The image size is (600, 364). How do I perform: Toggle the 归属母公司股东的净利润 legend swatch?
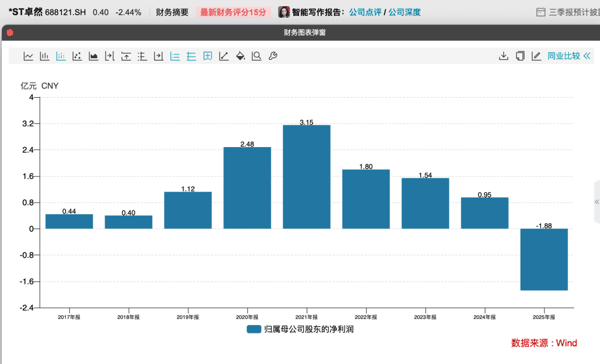coord(254,329)
